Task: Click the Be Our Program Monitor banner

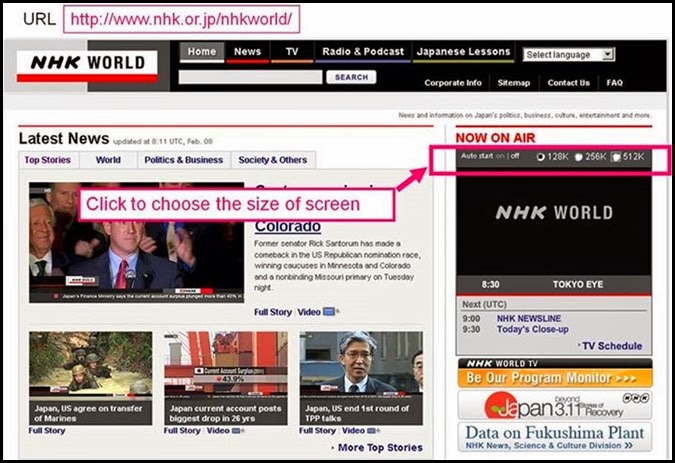Action: coord(555,373)
